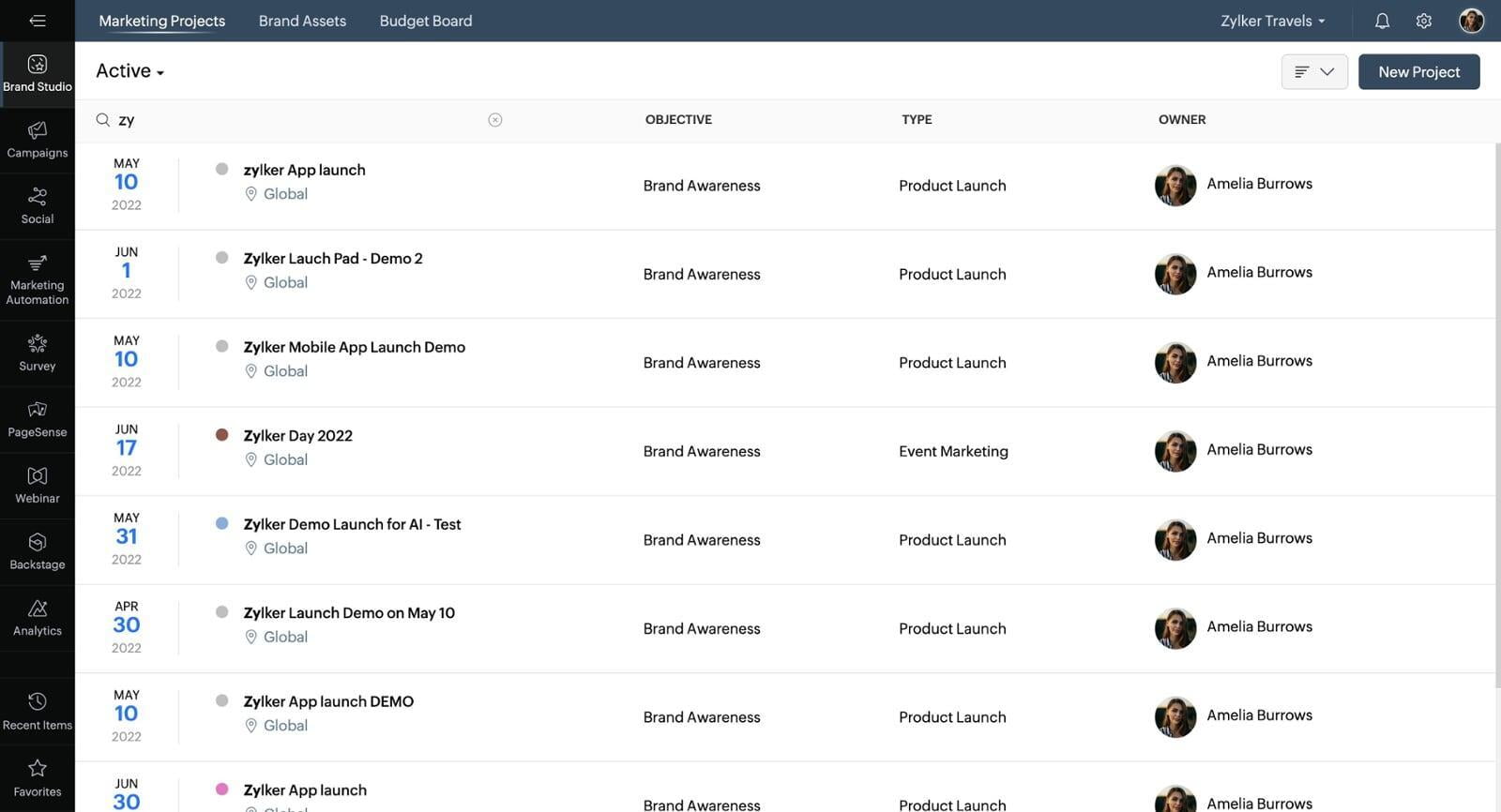This screenshot has height=812, width=1501.
Task: Click the OWNER column header
Action: 1182,119
